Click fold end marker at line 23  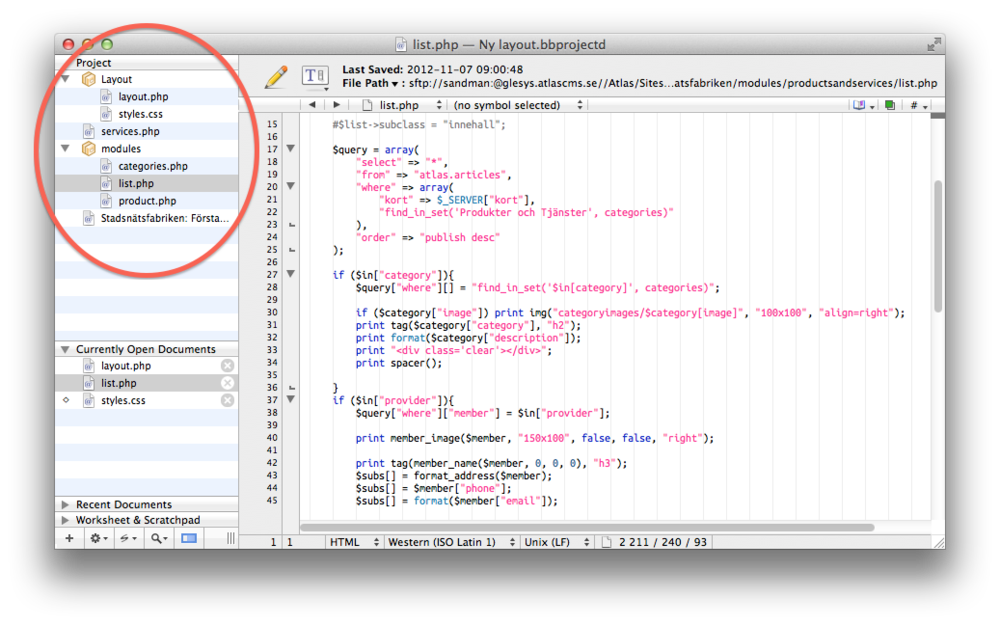pyautogui.click(x=292, y=224)
